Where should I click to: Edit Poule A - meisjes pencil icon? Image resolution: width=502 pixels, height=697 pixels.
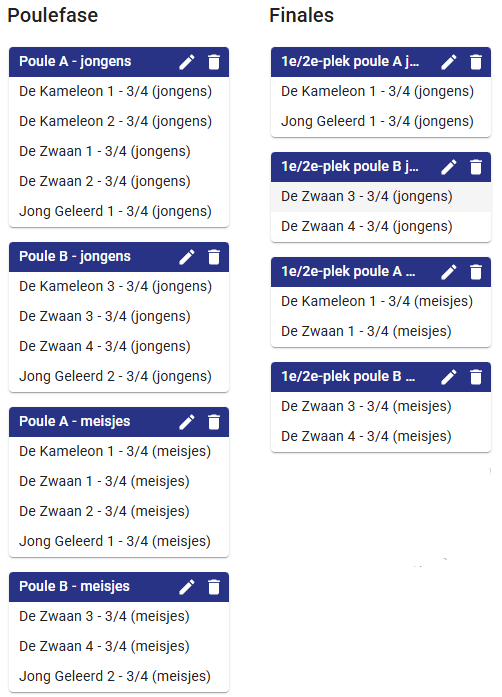[x=187, y=422]
